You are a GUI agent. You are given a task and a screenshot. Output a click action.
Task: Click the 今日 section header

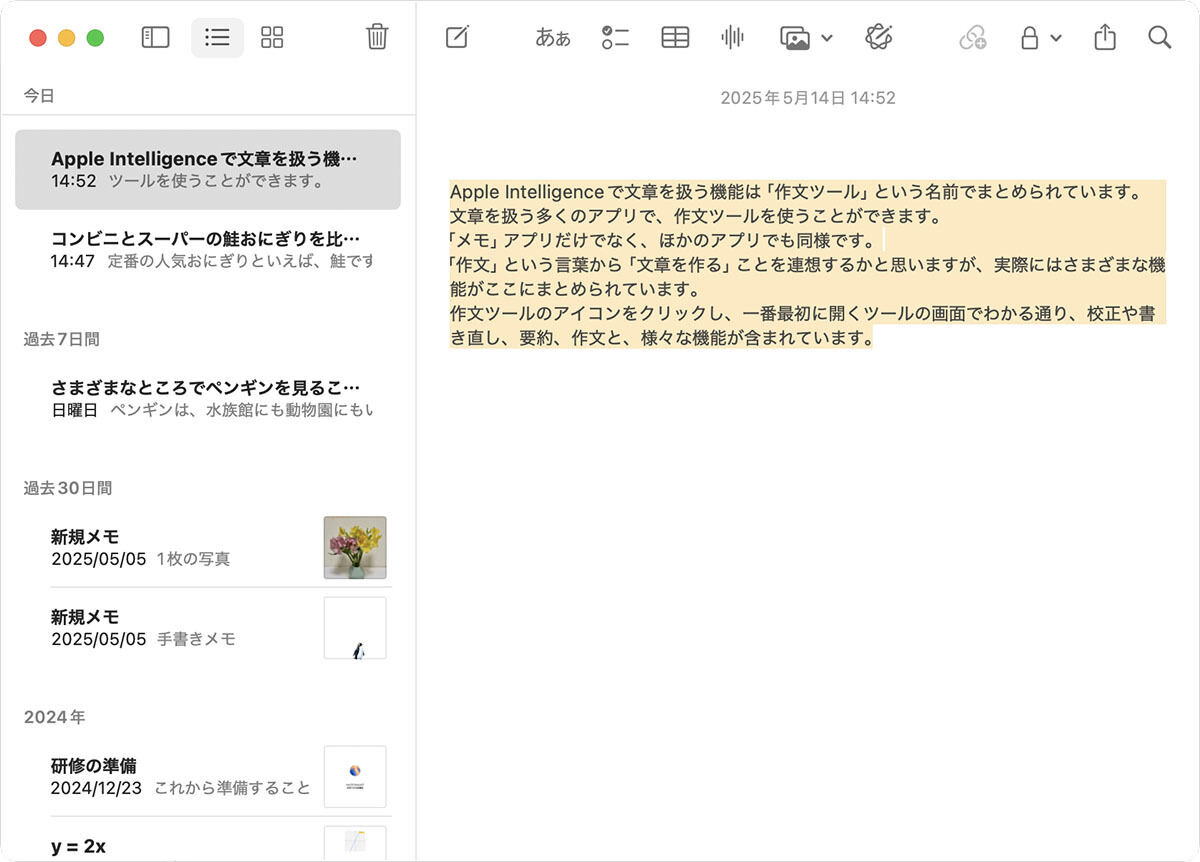click(x=39, y=96)
